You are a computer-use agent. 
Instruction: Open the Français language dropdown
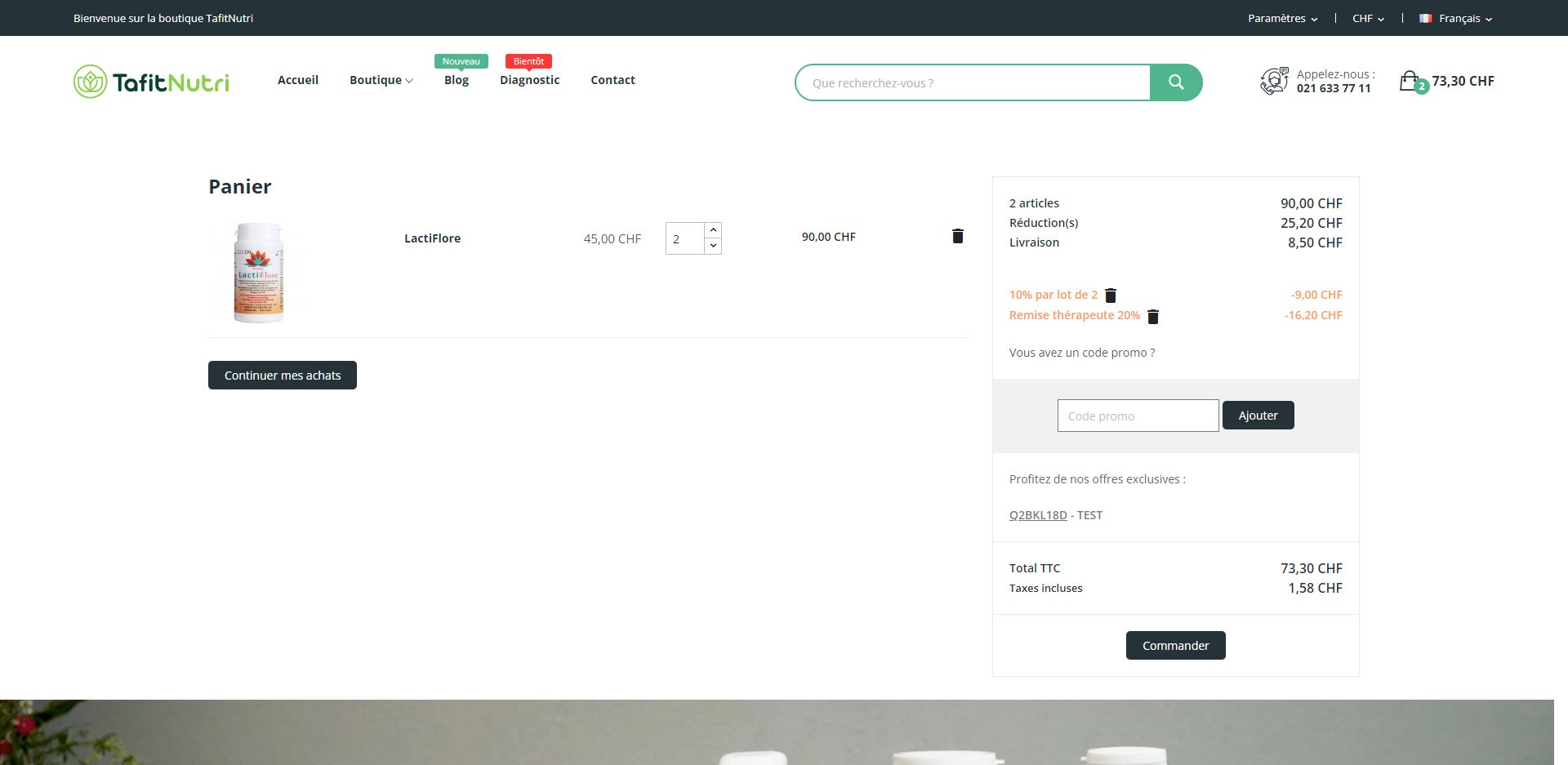pyautogui.click(x=1465, y=18)
